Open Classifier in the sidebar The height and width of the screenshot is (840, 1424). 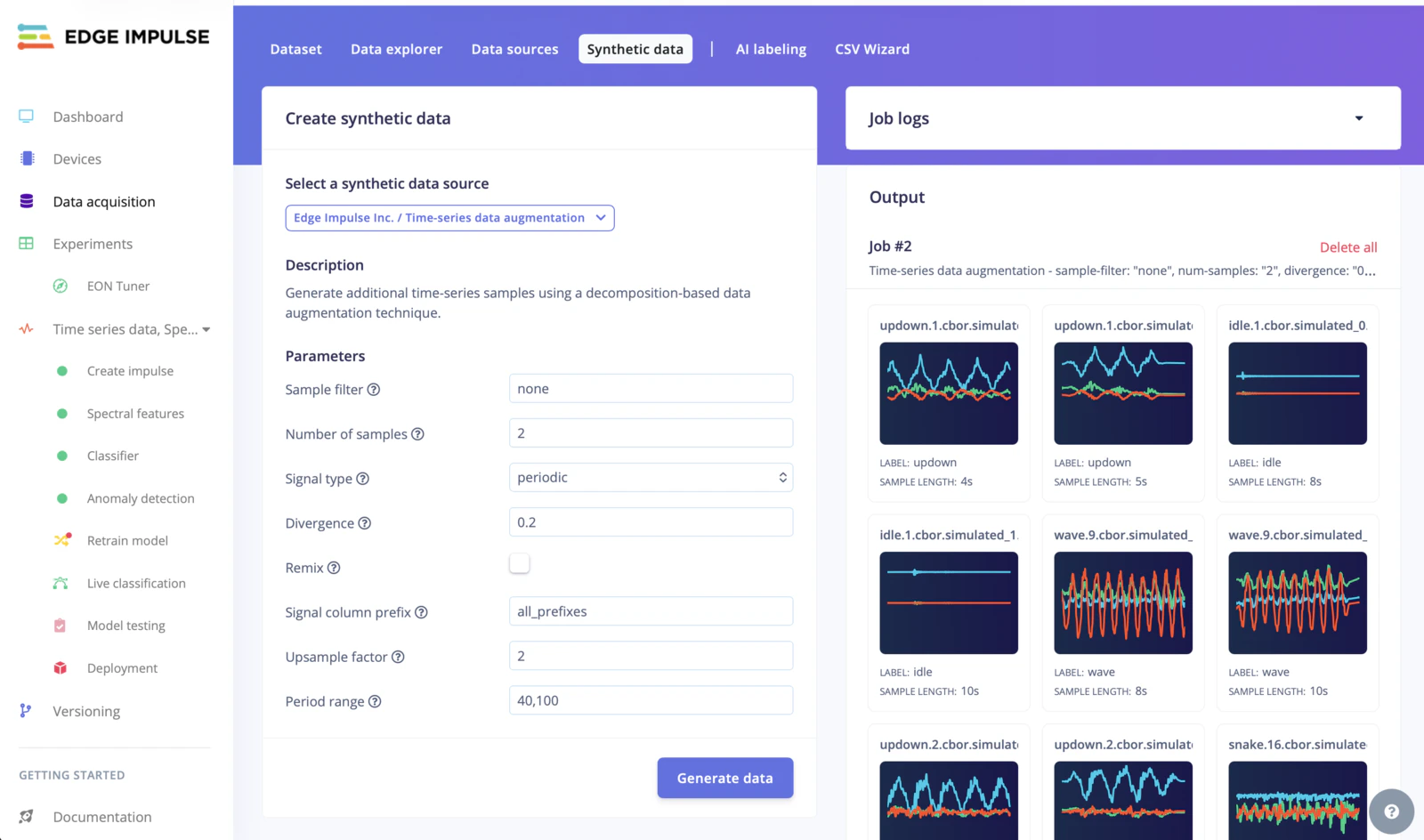pos(113,456)
